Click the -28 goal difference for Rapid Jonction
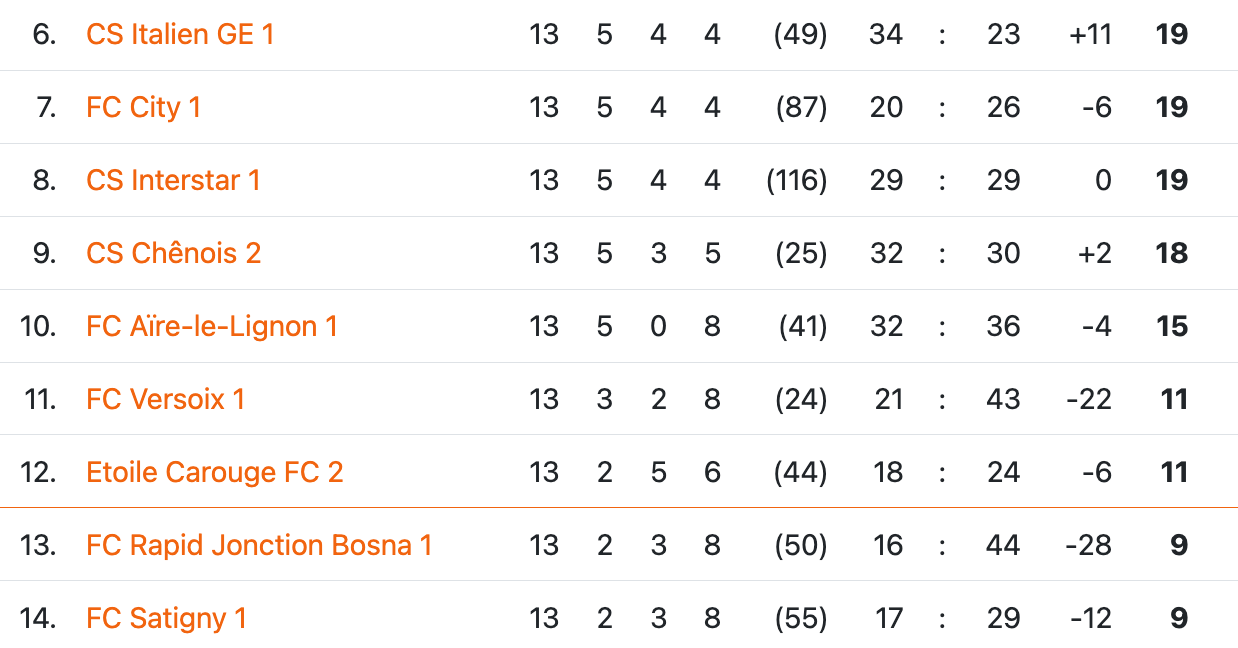Image resolution: width=1238 pixels, height=648 pixels. pos(1089,545)
